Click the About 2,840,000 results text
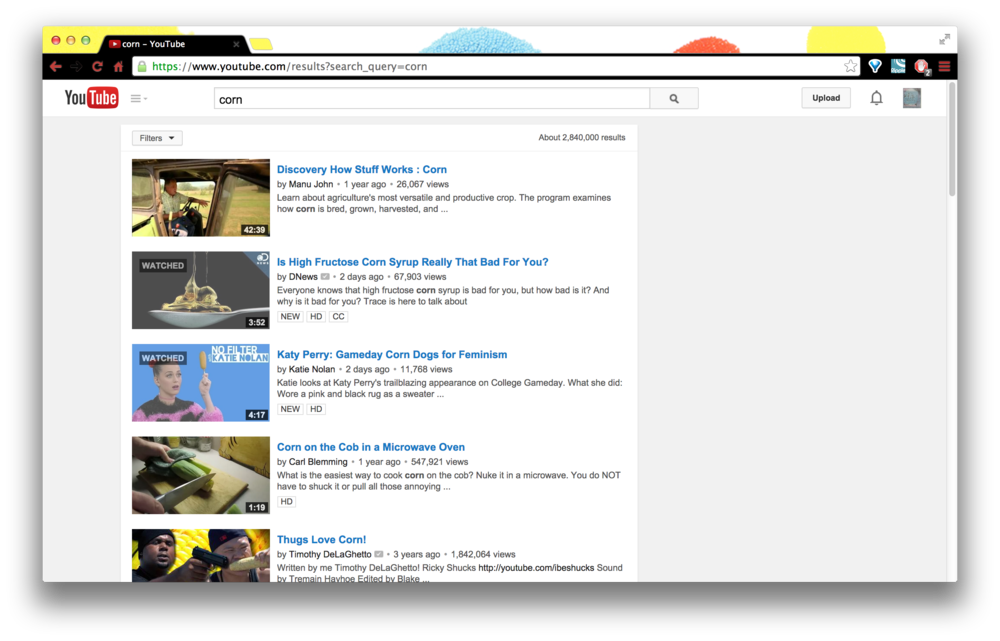This screenshot has height=641, width=1000. tap(582, 137)
